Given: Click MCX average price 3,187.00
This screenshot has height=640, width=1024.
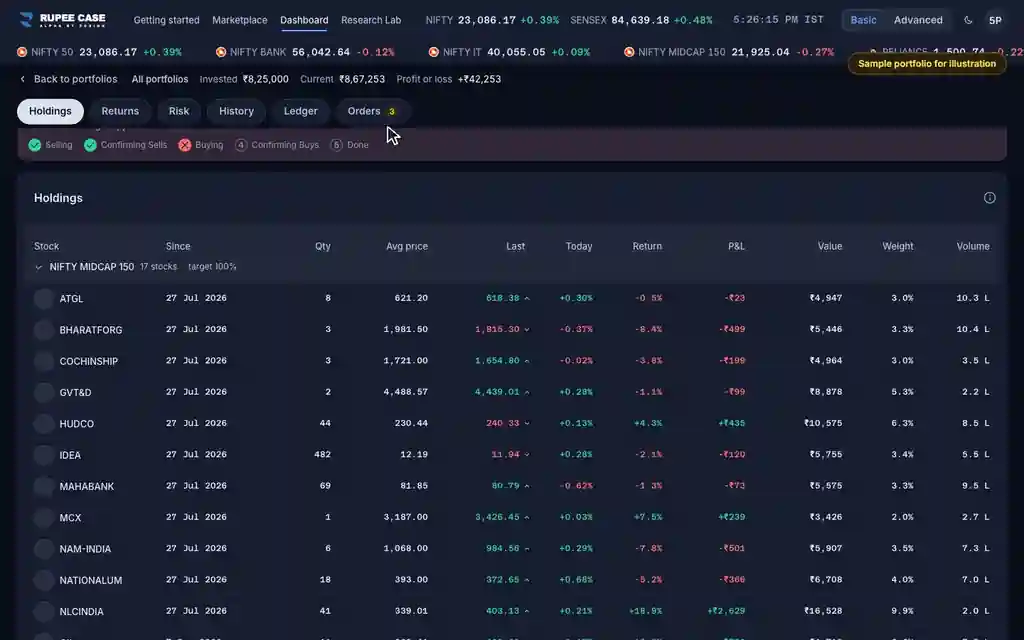Looking at the screenshot, I should click(406, 517).
